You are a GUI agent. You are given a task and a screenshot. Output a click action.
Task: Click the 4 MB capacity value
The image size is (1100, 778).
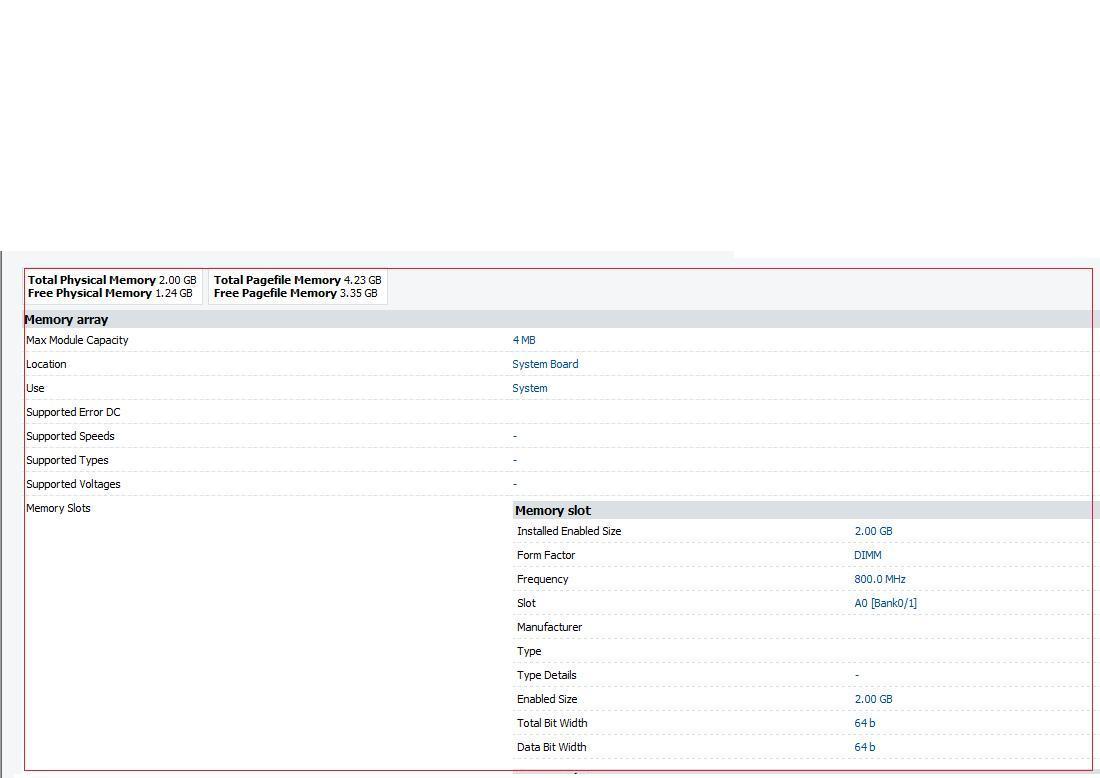(x=524, y=340)
